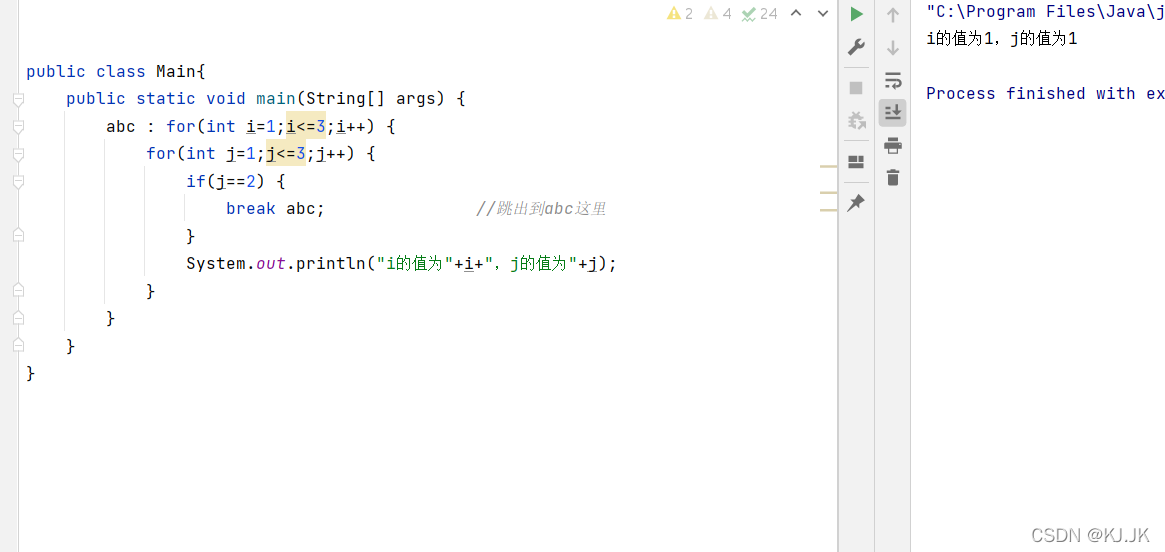Click the console line 'Process finished with ex'
The height and width of the screenshot is (552, 1165).
click(1045, 94)
